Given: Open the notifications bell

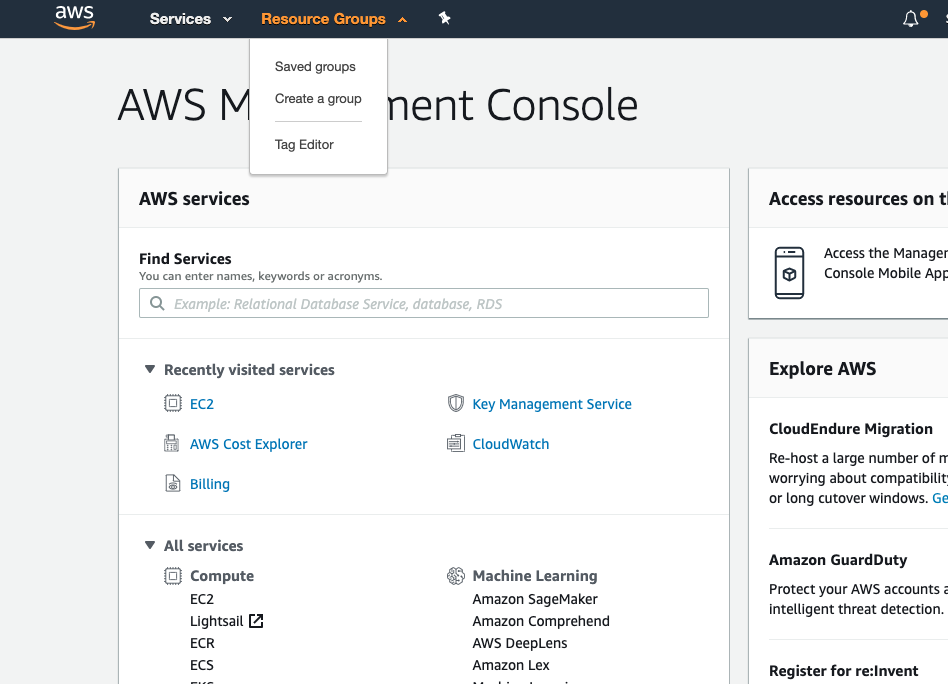Looking at the screenshot, I should pyautogui.click(x=910, y=18).
